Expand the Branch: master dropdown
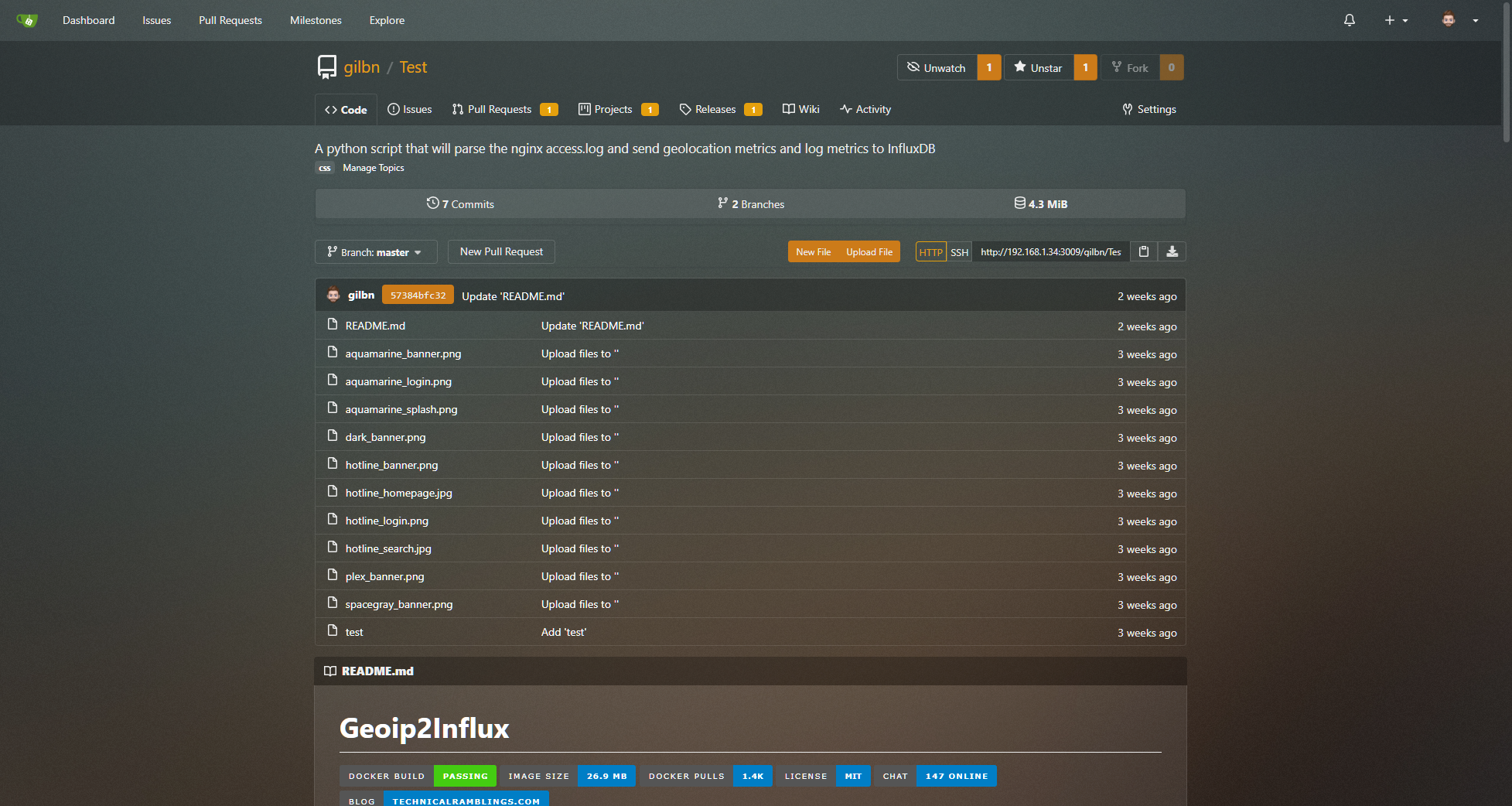Image resolution: width=1512 pixels, height=806 pixels. [x=375, y=252]
